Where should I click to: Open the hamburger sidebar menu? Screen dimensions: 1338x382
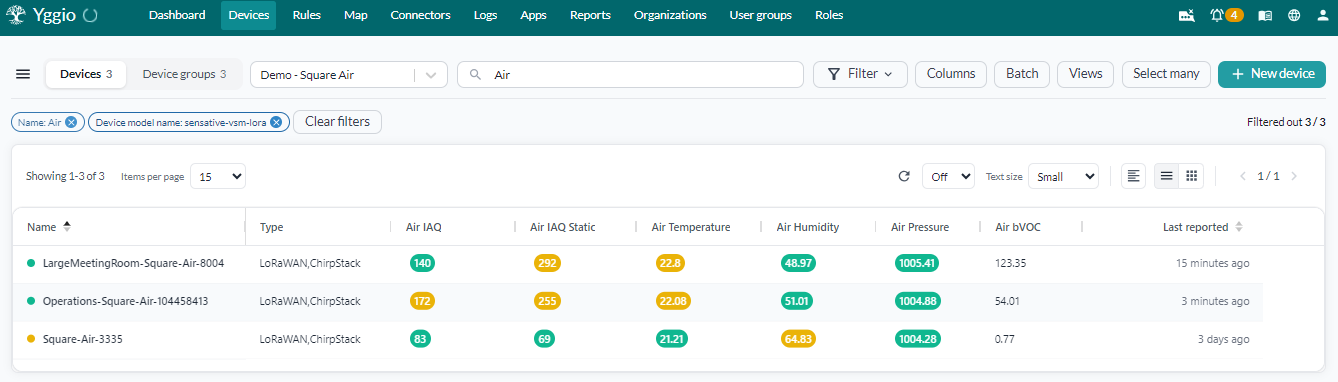point(23,74)
